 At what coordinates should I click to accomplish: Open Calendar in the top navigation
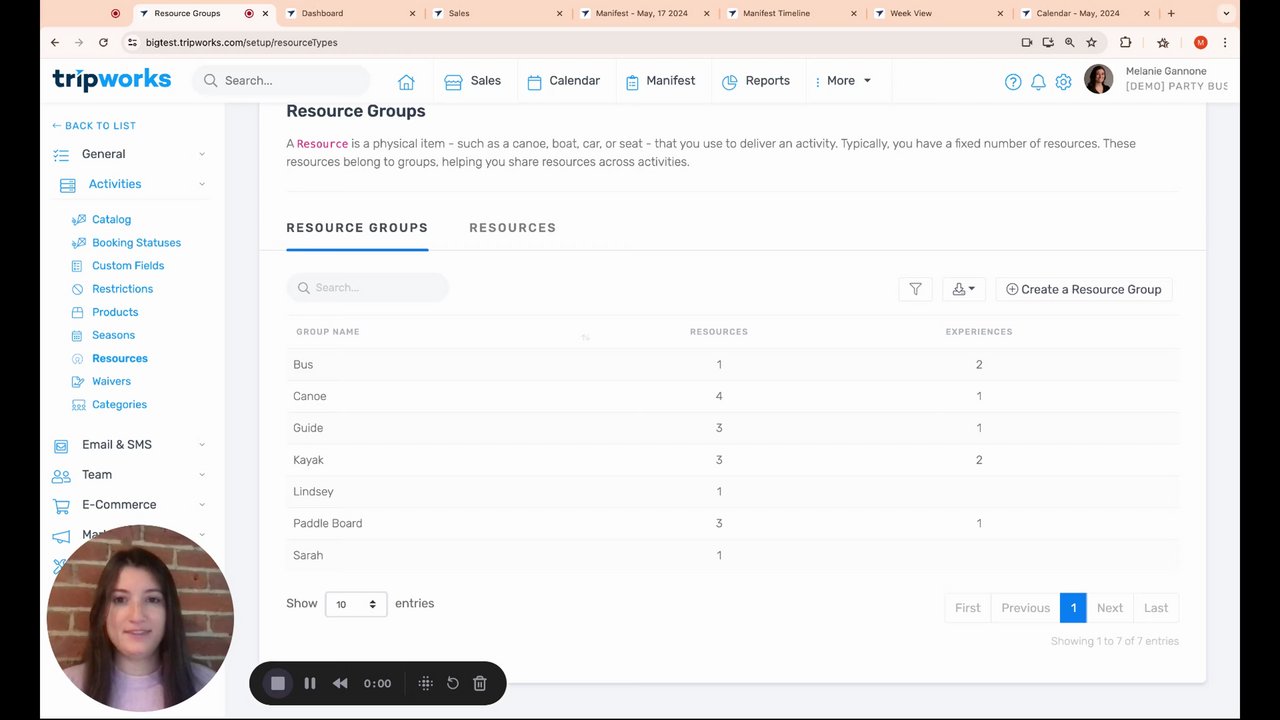(x=564, y=81)
